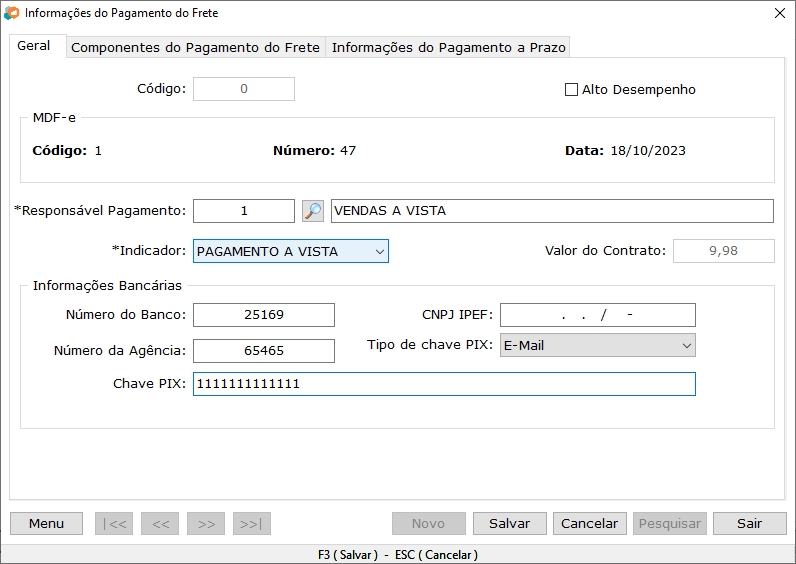Click the Informações Bancárias group label
The image size is (796, 564).
pyautogui.click(x=107, y=286)
